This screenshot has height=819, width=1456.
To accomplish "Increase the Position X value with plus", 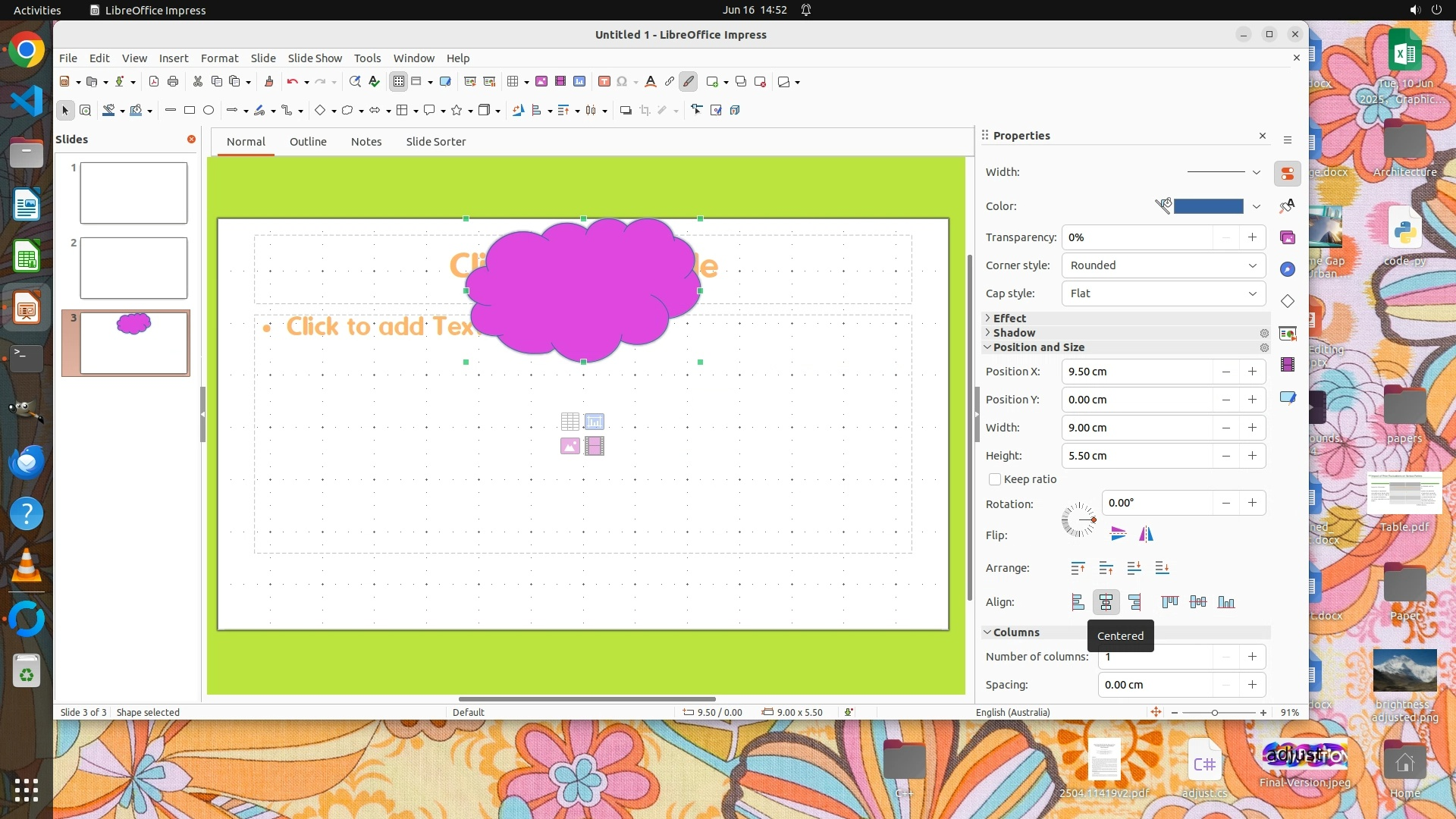I will click(1252, 372).
